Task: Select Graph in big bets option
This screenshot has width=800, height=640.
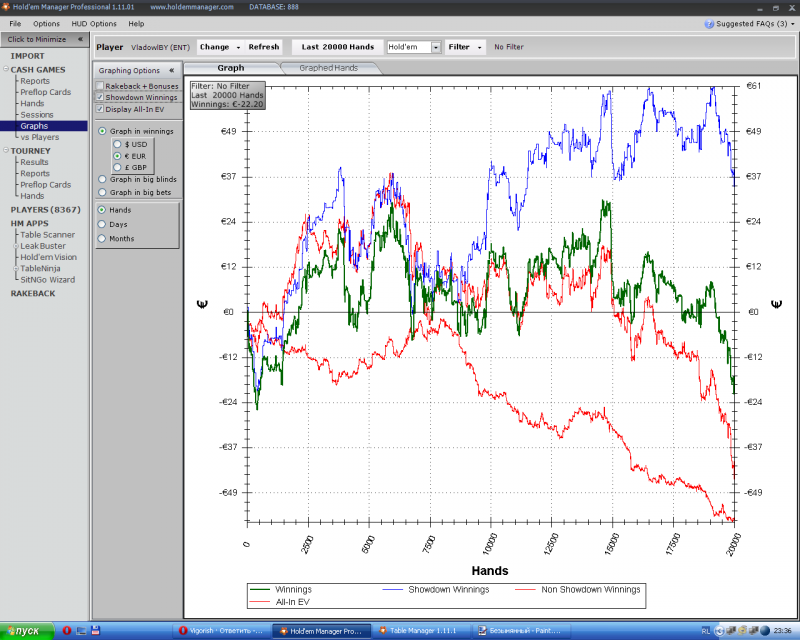Action: click(102, 192)
